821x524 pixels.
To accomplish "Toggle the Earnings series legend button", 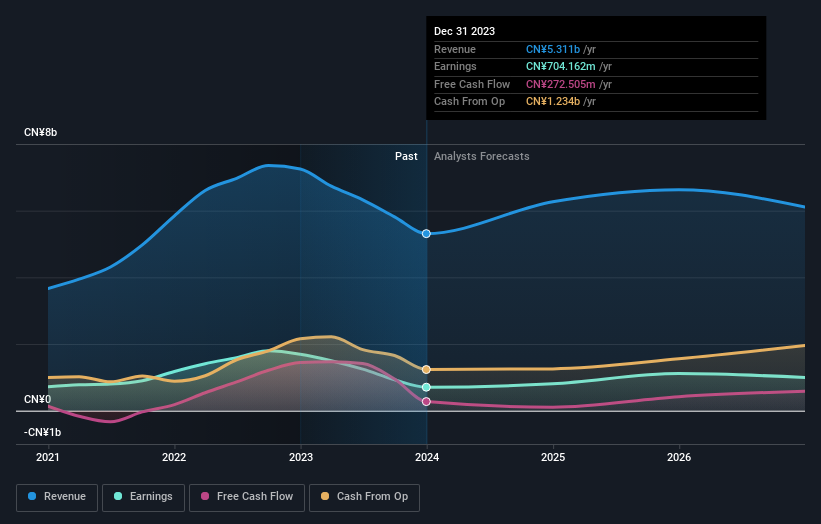I will point(143,497).
